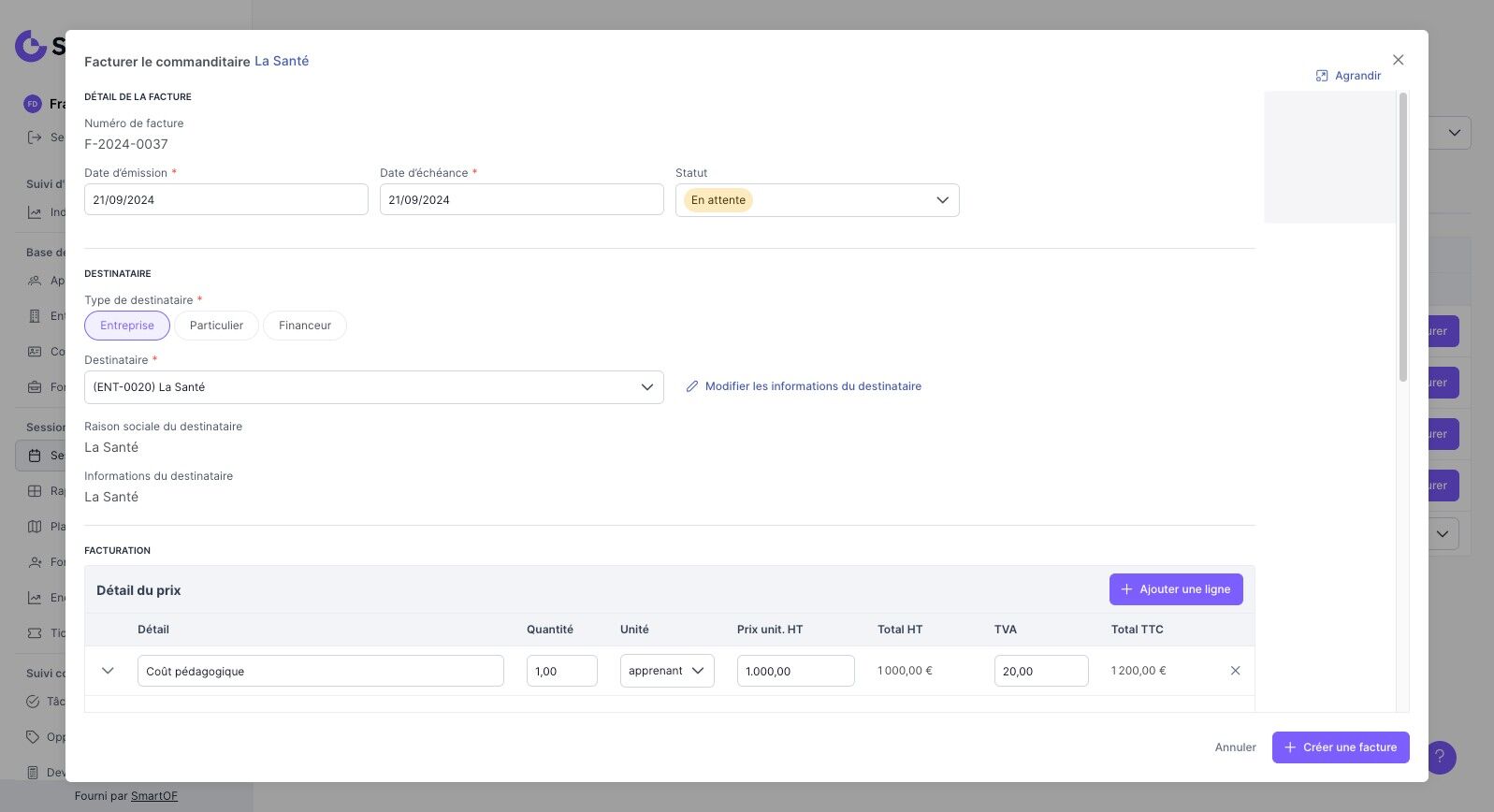This screenshot has height=812, width=1494.
Task: Click the Annuler button
Action: pos(1235,747)
